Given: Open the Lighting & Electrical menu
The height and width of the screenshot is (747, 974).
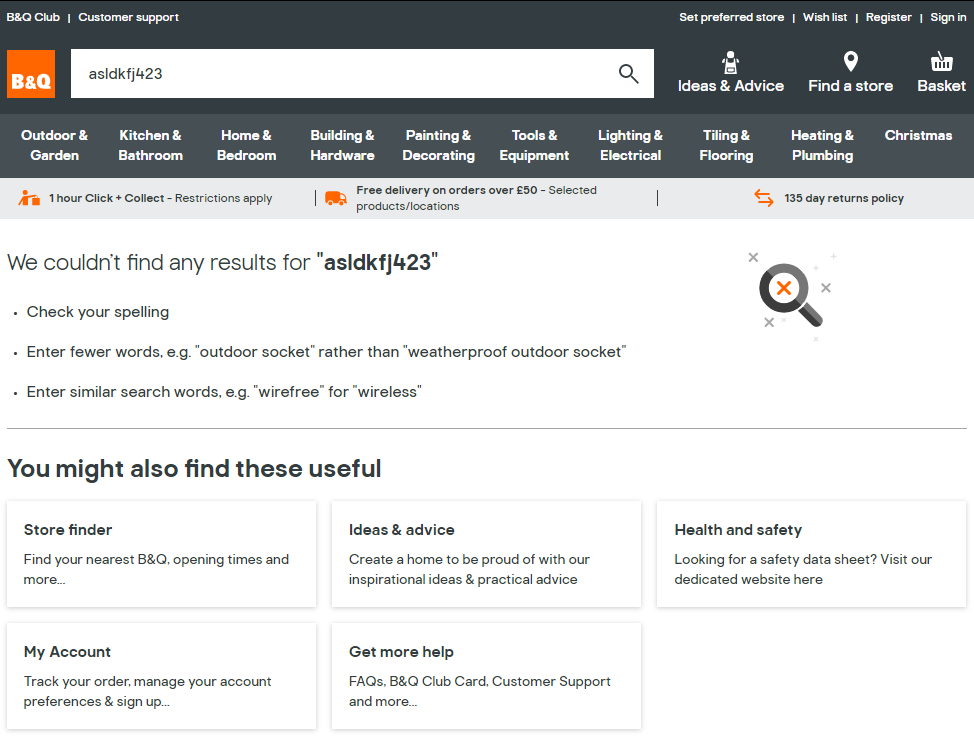Looking at the screenshot, I should (x=630, y=145).
